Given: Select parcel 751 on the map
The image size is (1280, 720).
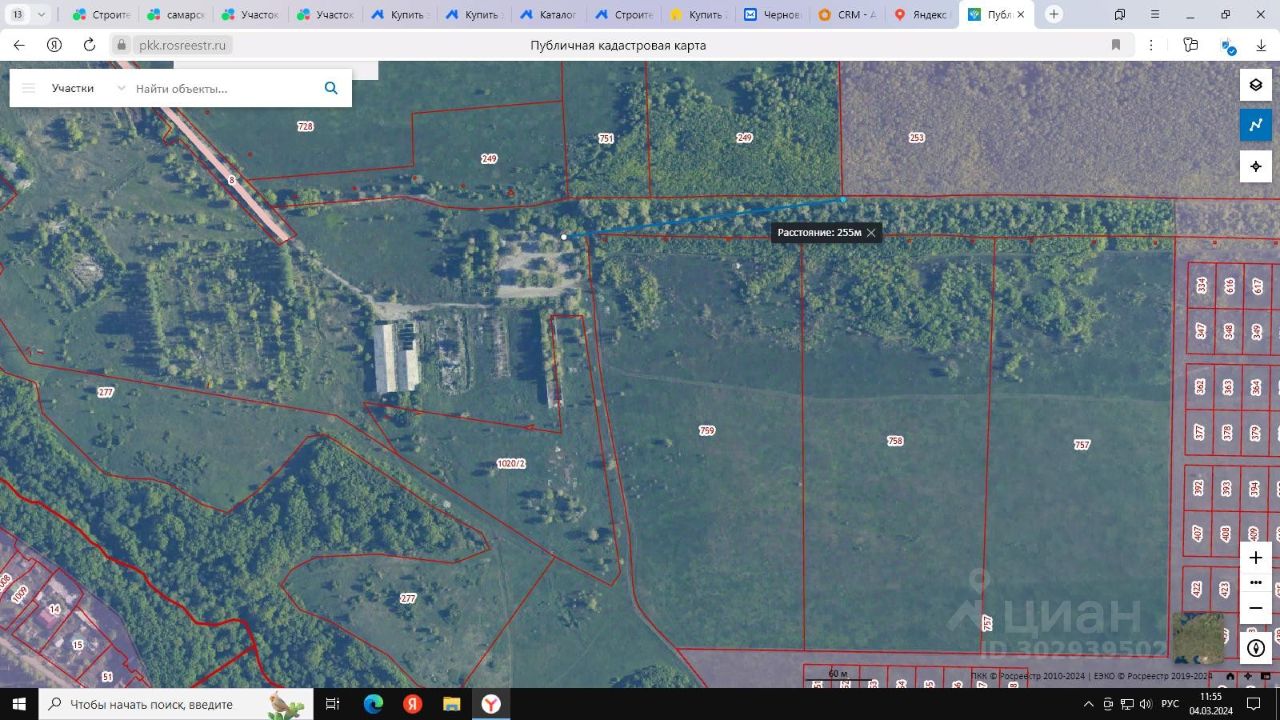Looking at the screenshot, I should point(606,139).
